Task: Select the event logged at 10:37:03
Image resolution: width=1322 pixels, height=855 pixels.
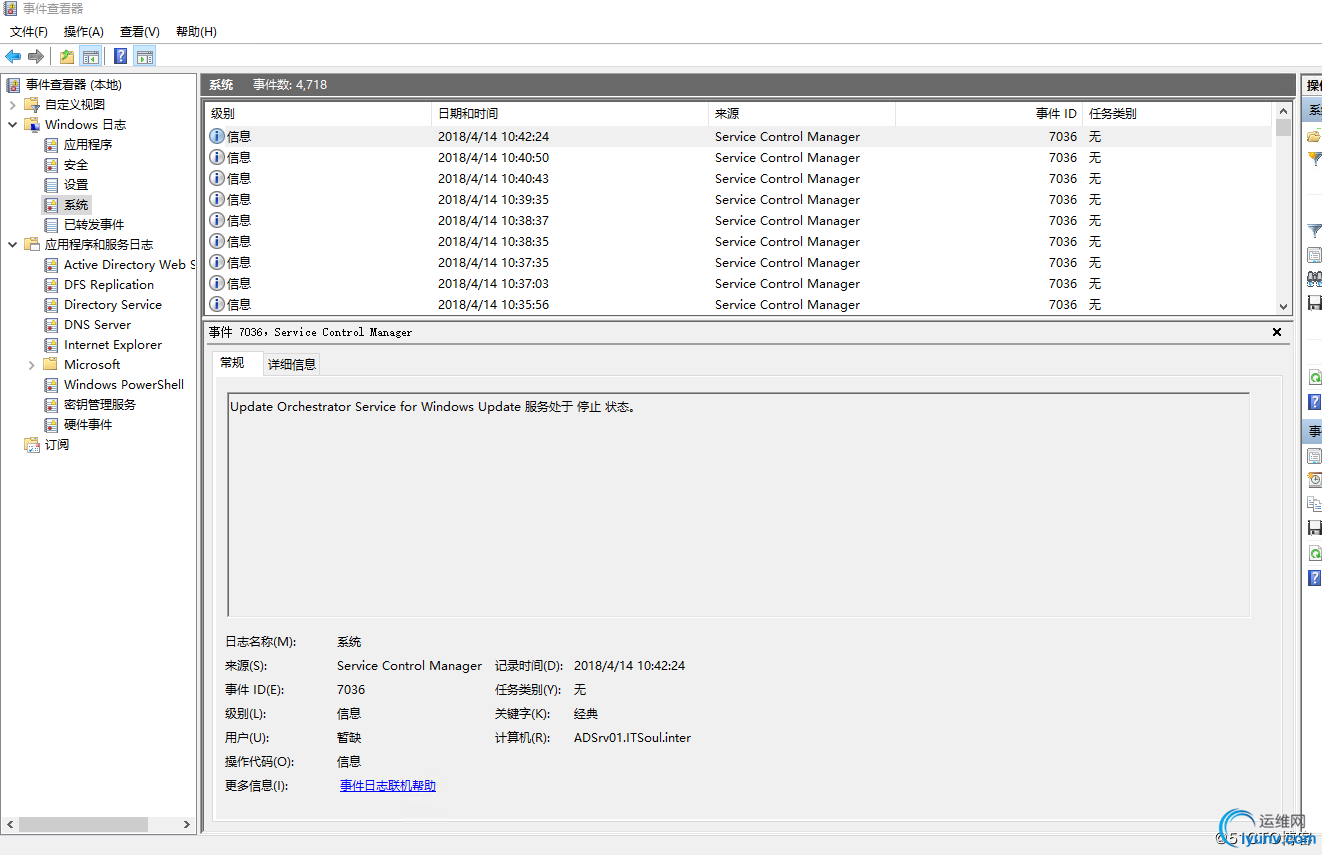Action: pos(739,284)
